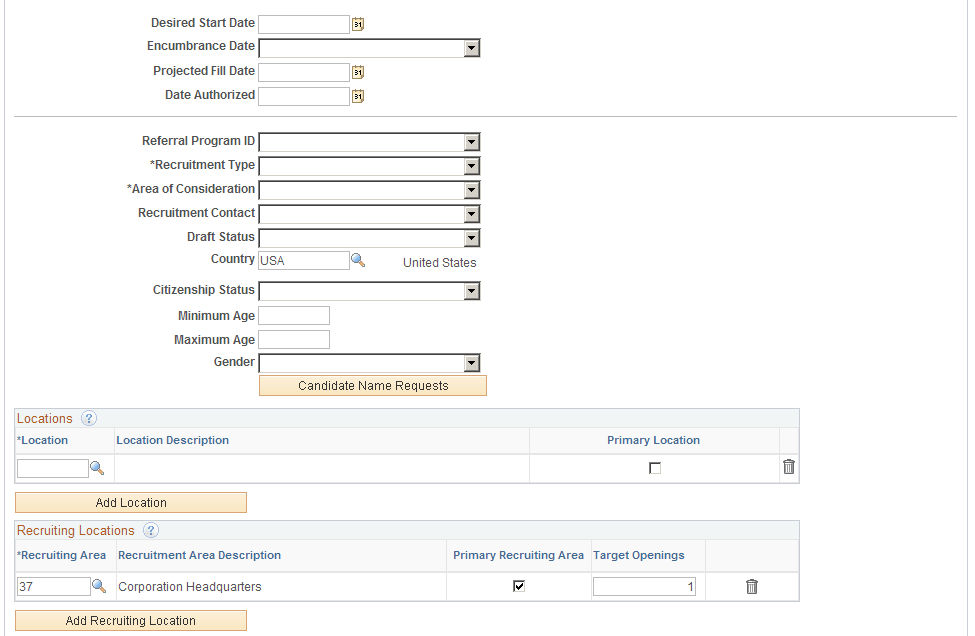The width and height of the screenshot is (975, 636).
Task: Sort by Recruiting Area column header
Action: point(61,555)
